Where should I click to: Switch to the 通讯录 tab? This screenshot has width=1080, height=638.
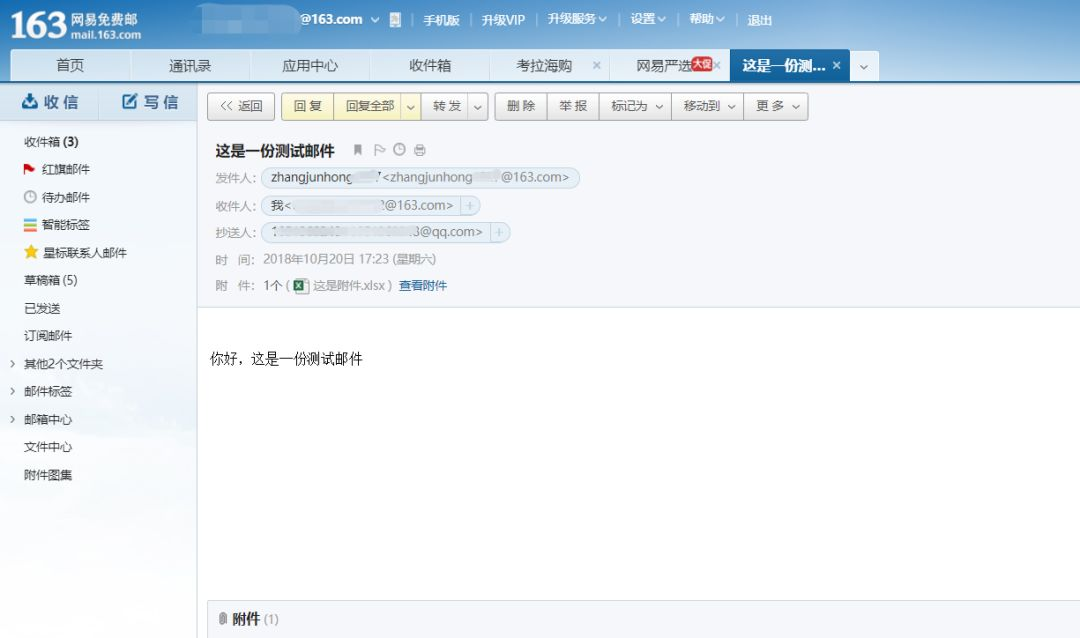click(190, 65)
